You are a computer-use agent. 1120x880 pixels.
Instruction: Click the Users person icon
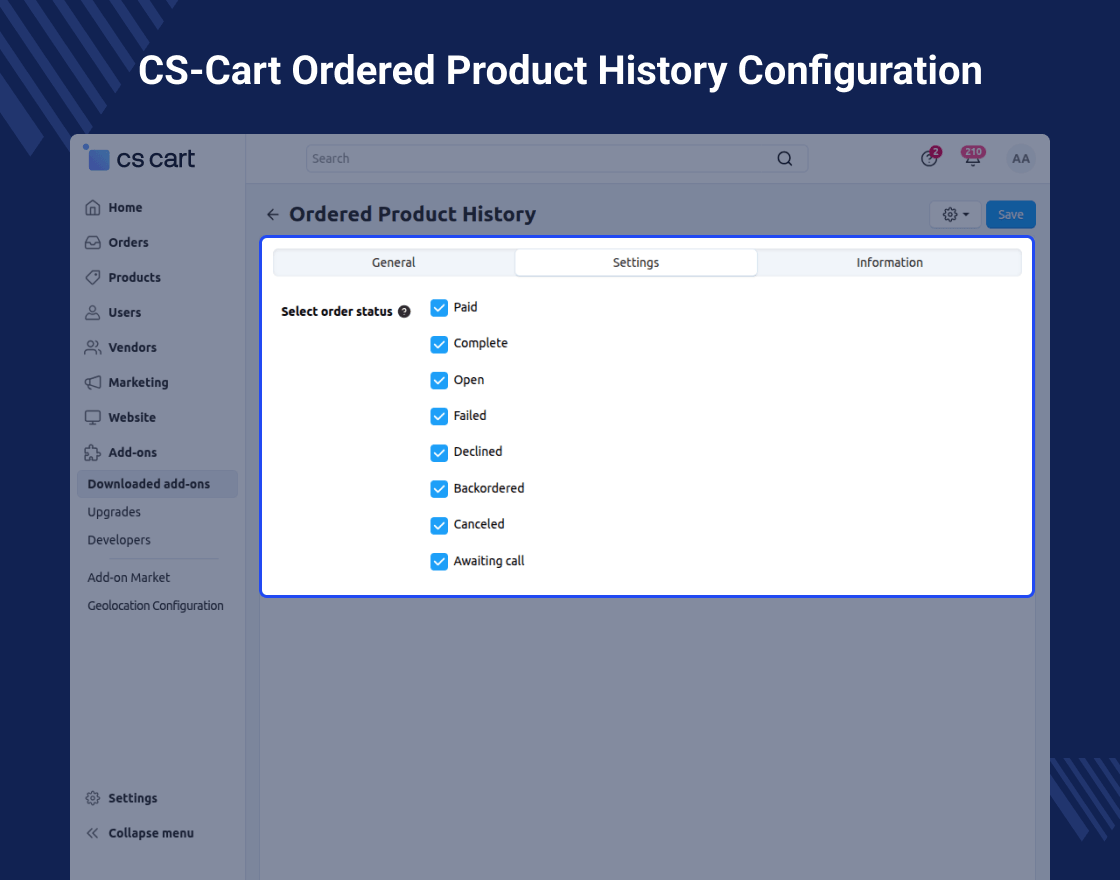pyautogui.click(x=93, y=313)
